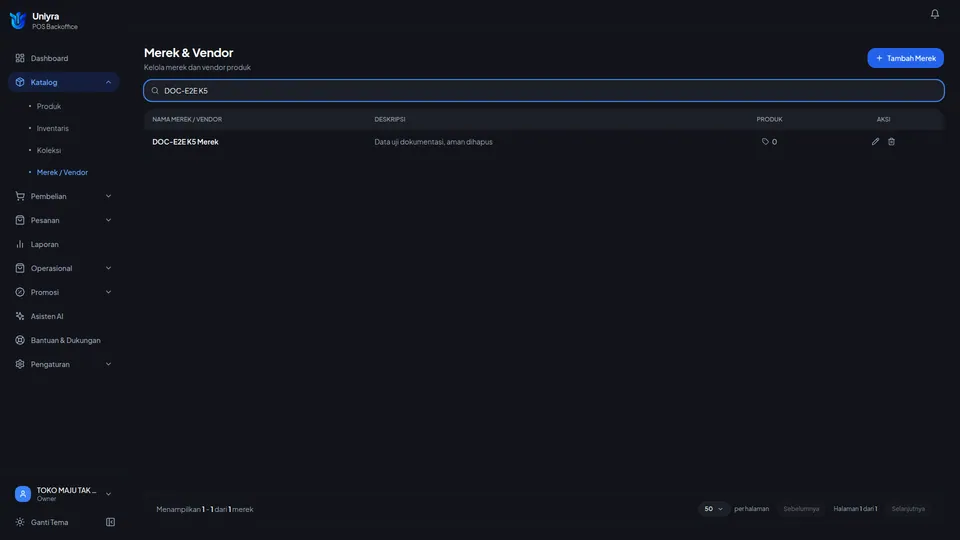The height and width of the screenshot is (540, 960).
Task: Open the 50 per halaman dropdown
Action: coord(713,509)
